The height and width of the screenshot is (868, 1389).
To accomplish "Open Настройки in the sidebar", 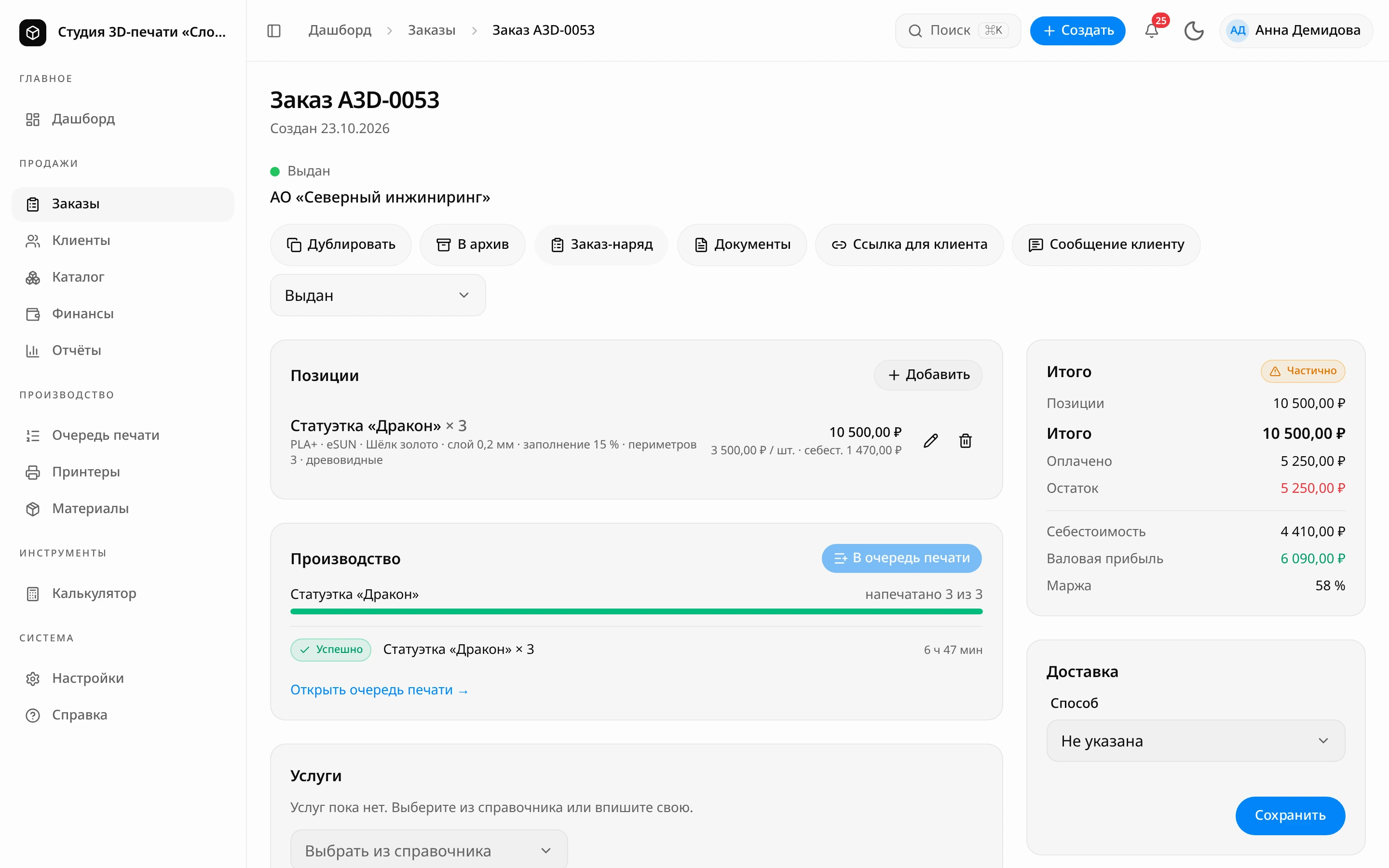I will click(123, 678).
